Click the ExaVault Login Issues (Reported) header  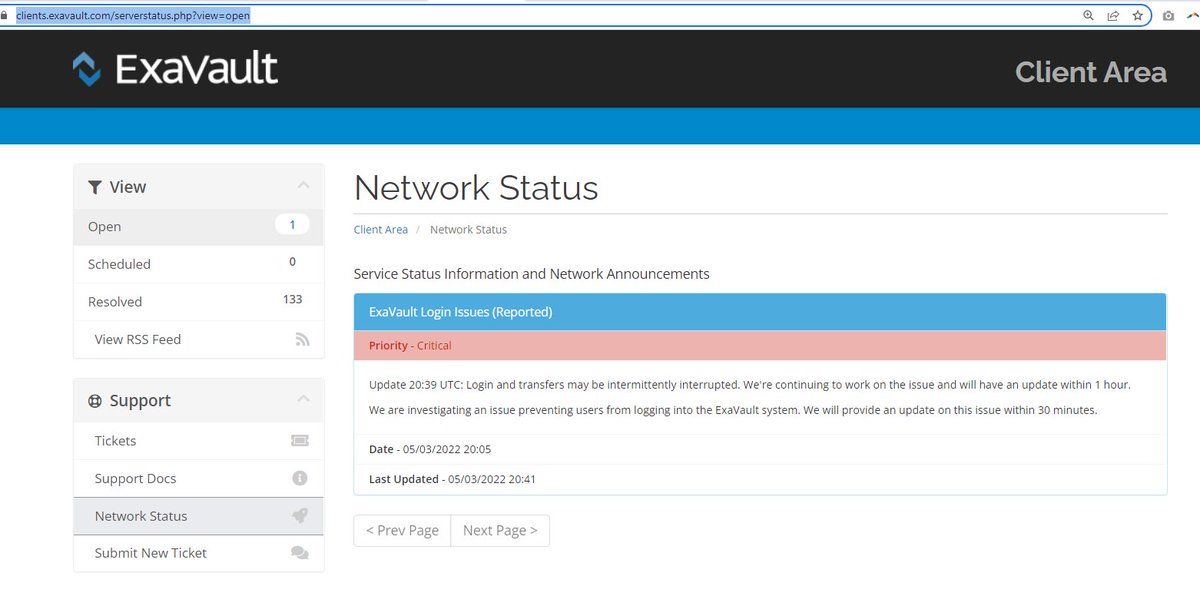click(760, 312)
